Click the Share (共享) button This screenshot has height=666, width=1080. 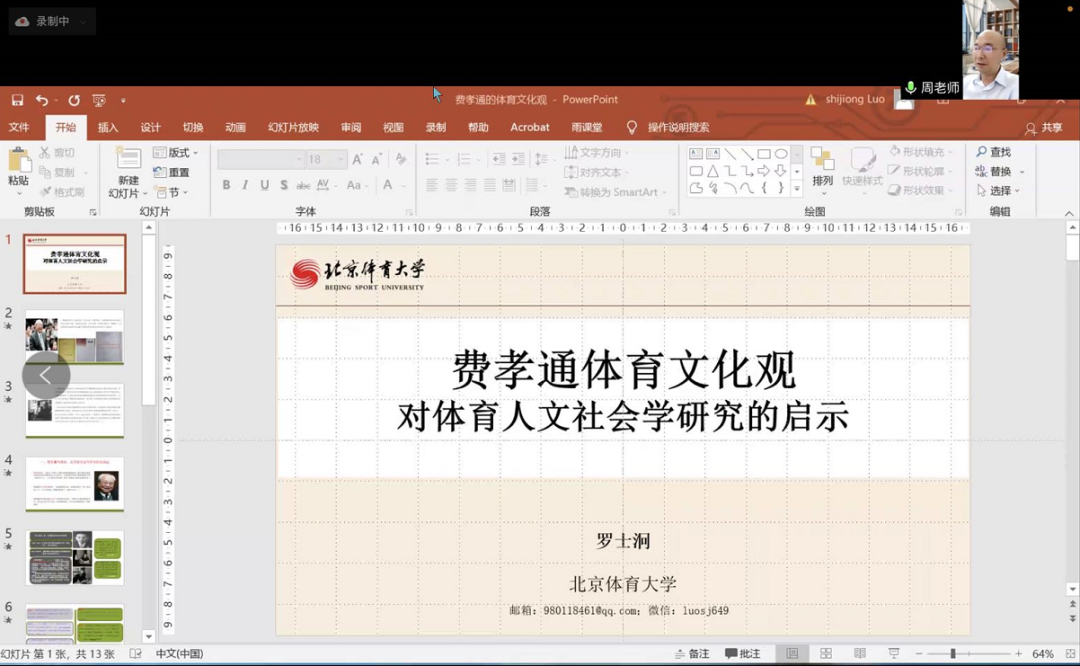tap(1044, 128)
